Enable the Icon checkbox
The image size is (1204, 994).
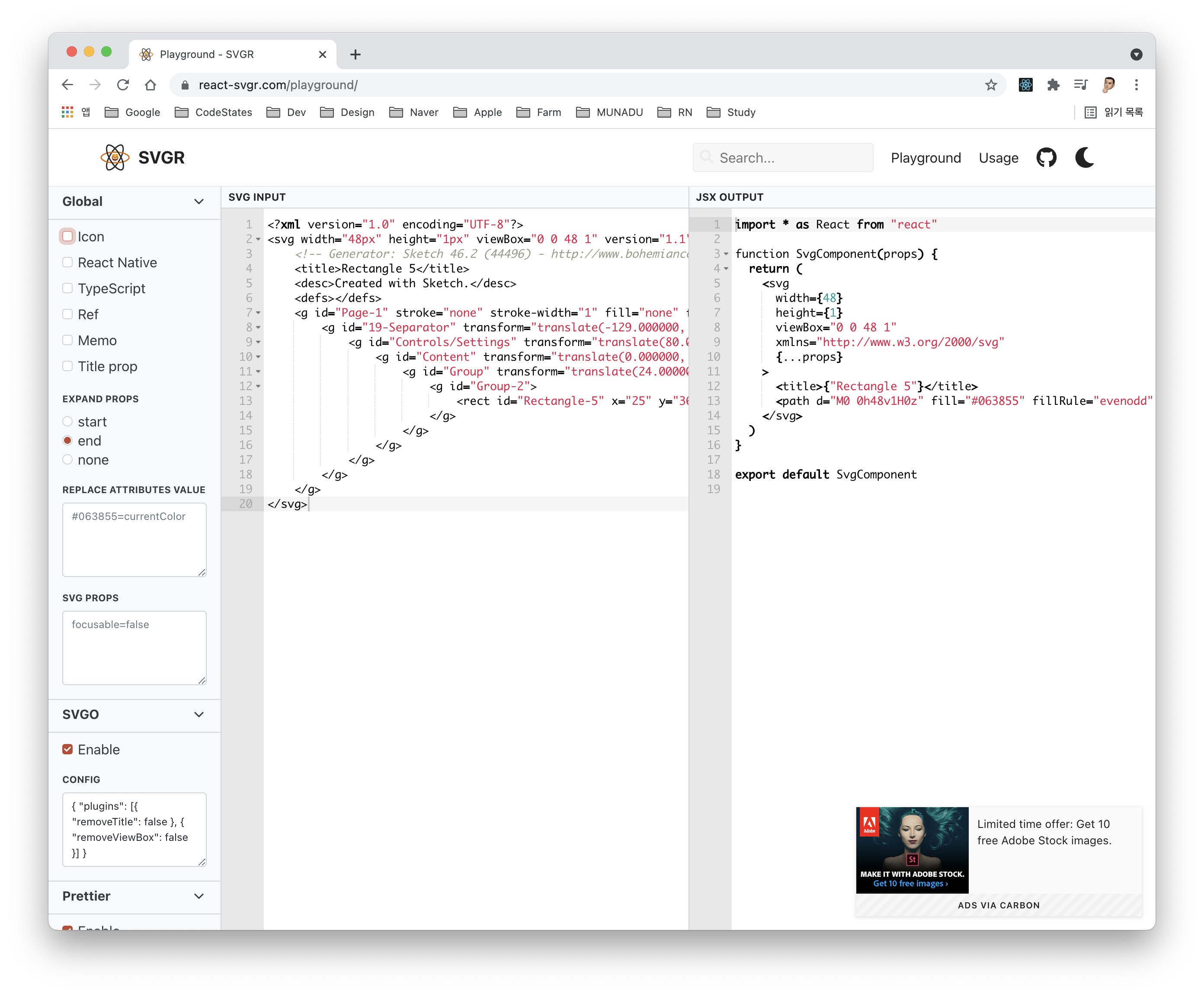pyautogui.click(x=67, y=237)
